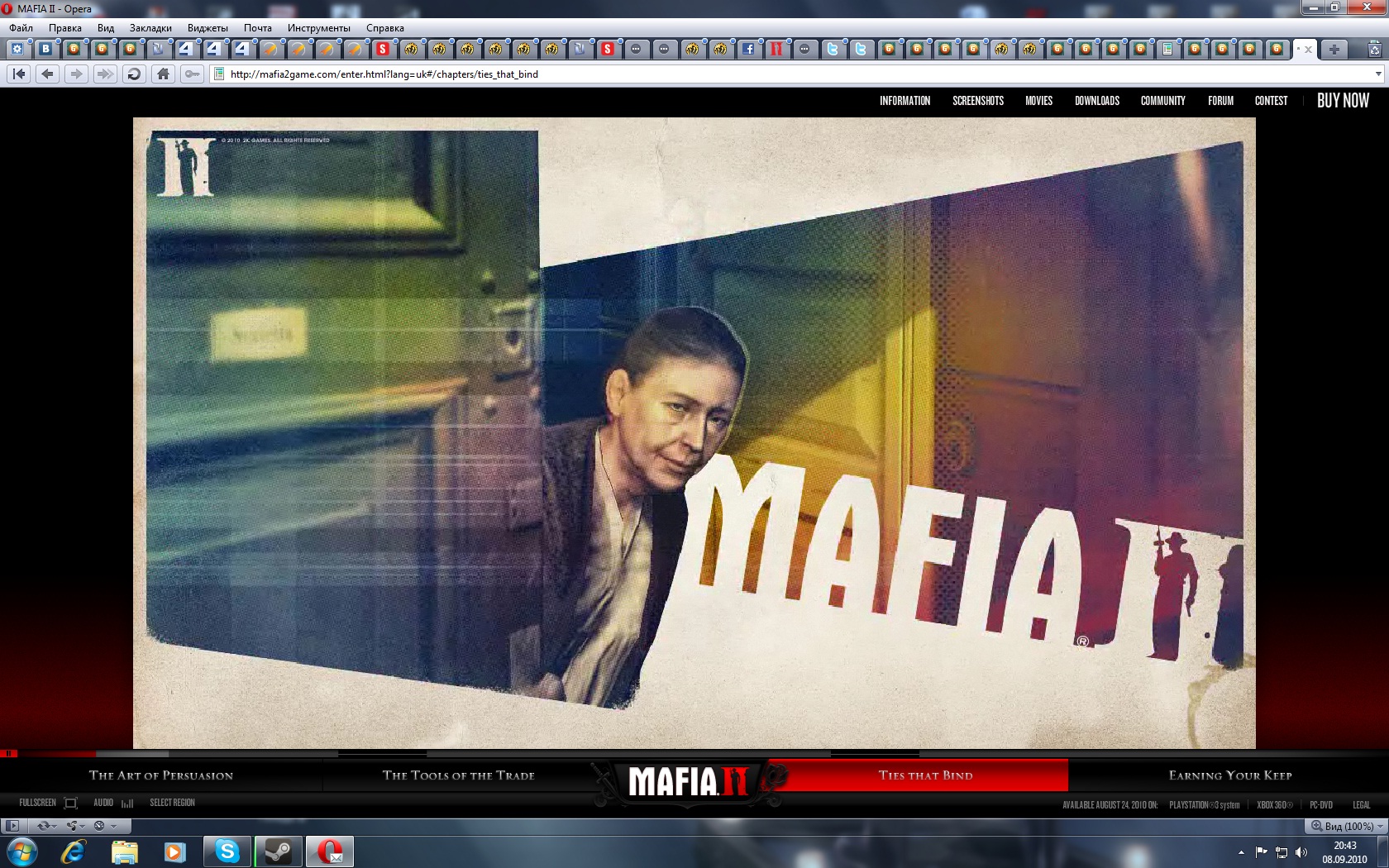Image resolution: width=1389 pixels, height=868 pixels.
Task: Open the DOWNLOADS site section
Action: click(1097, 101)
